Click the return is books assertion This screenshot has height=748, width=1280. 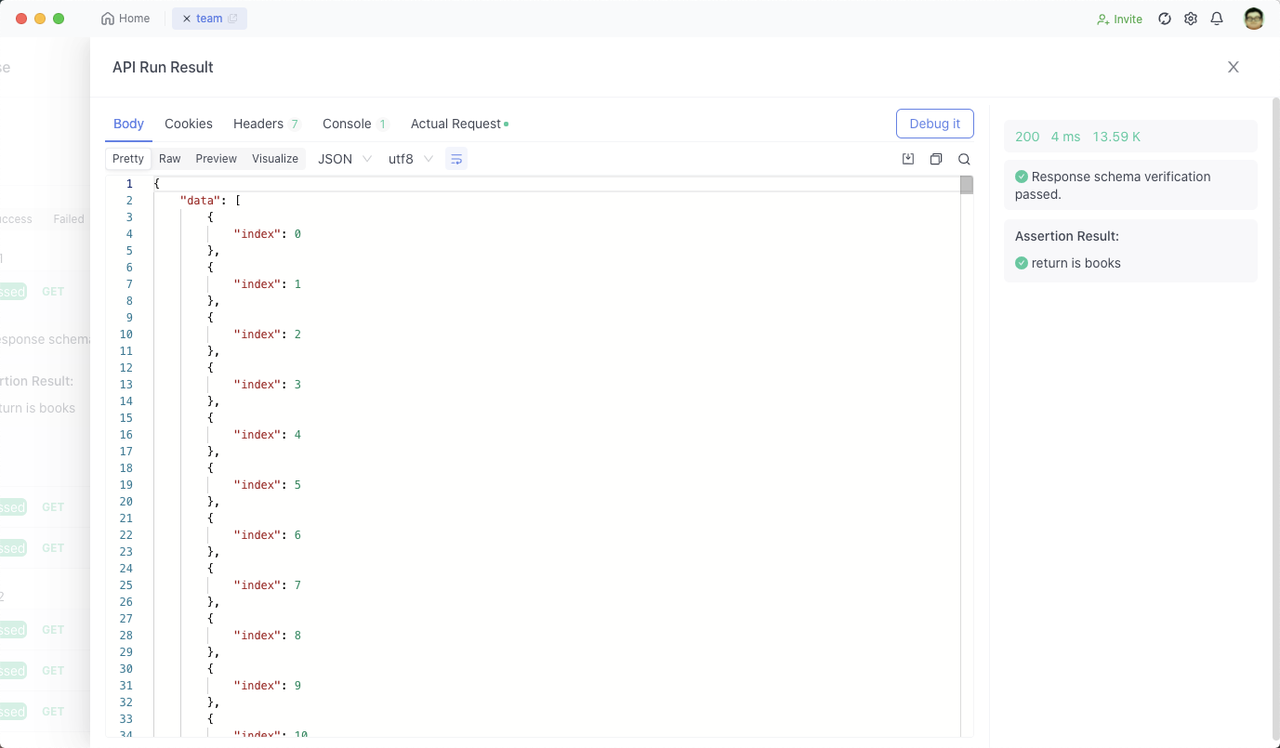(x=1076, y=263)
